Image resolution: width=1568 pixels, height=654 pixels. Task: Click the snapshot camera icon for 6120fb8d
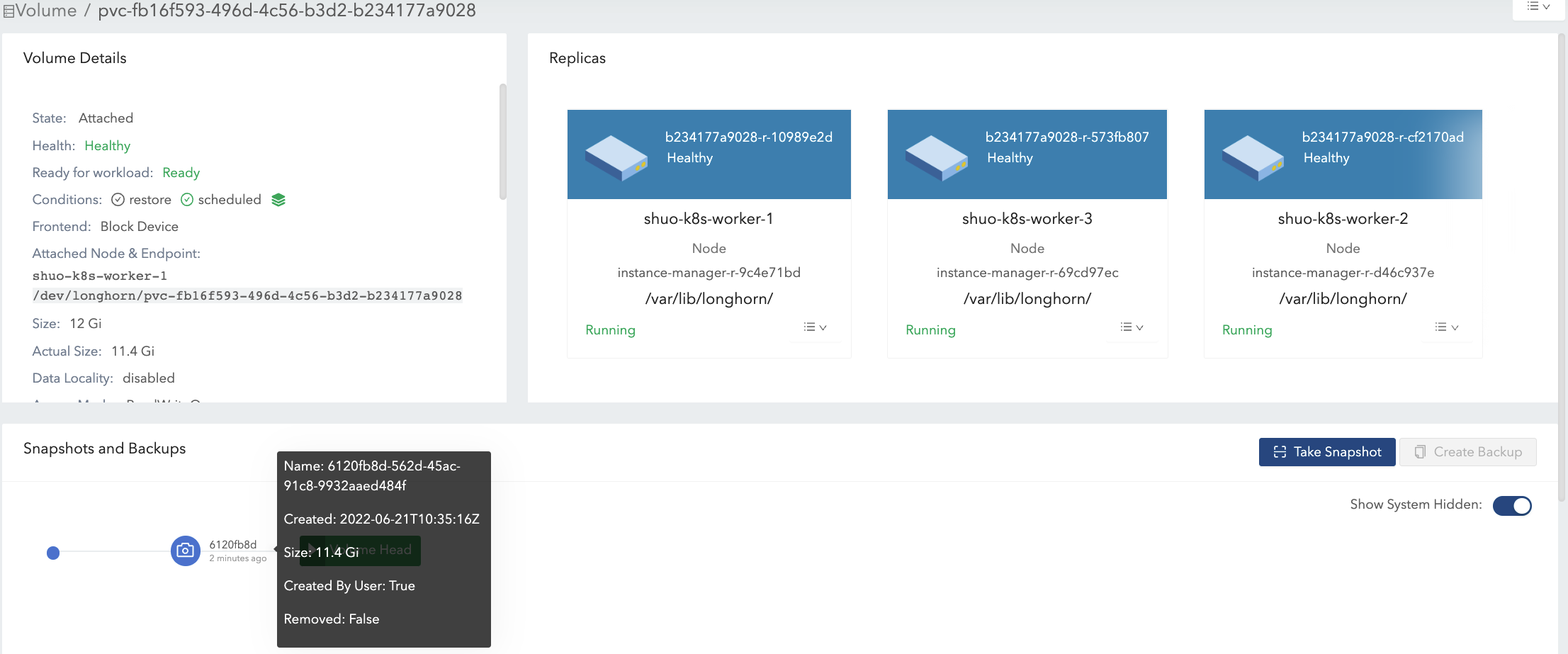[185, 551]
